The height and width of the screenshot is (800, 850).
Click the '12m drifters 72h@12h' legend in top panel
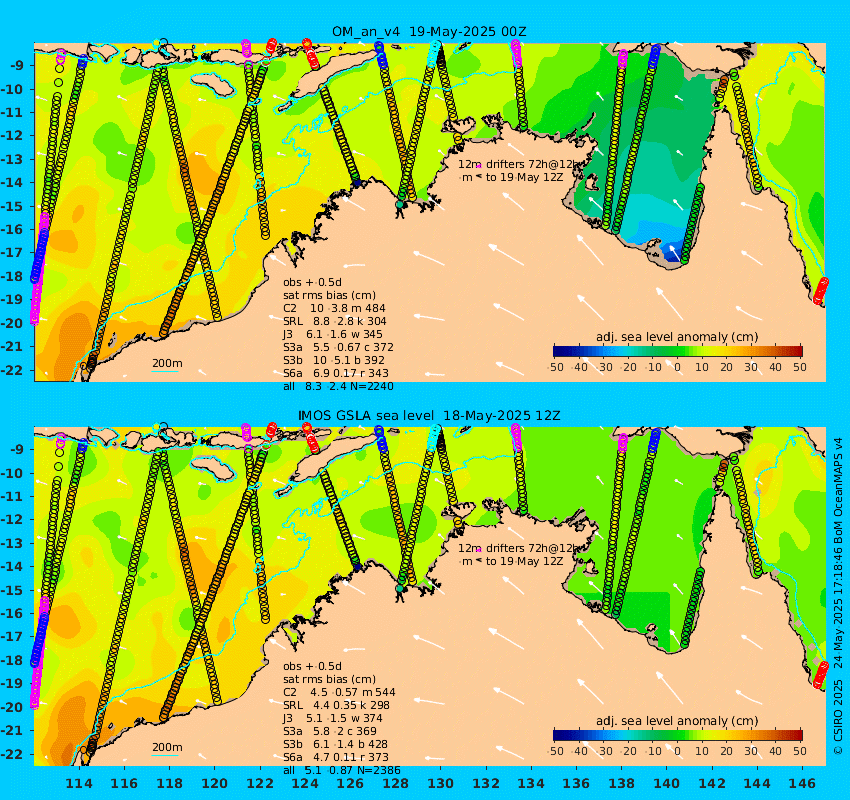pos(519,164)
